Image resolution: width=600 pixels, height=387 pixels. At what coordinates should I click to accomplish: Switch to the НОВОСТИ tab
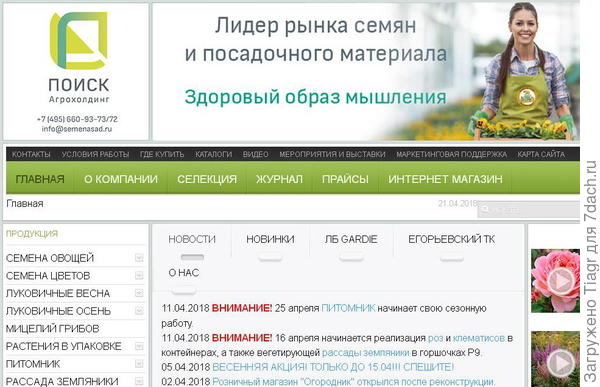[192, 240]
